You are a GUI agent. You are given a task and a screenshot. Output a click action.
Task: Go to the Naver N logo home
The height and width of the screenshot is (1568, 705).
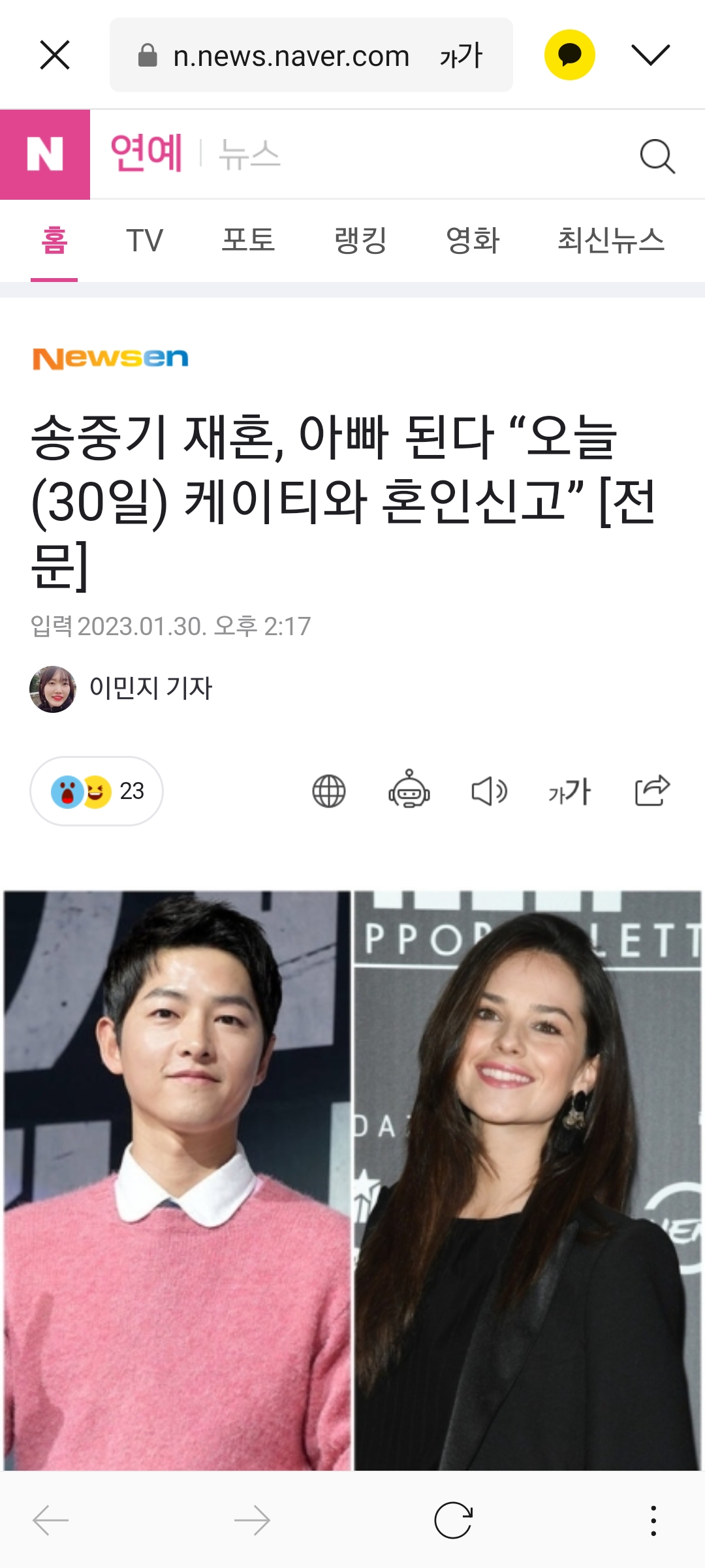click(x=45, y=155)
